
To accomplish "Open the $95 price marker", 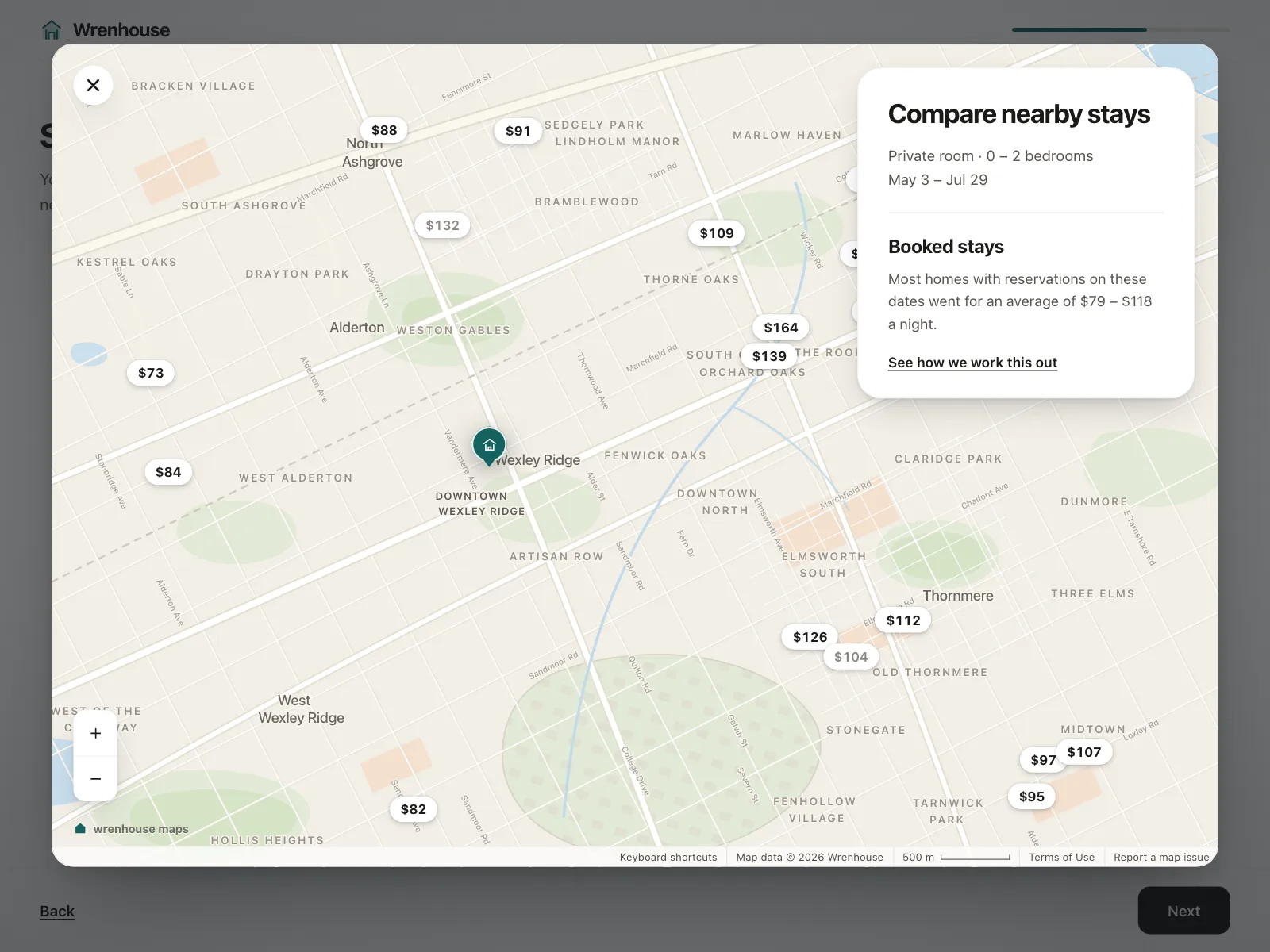I will click(1032, 797).
